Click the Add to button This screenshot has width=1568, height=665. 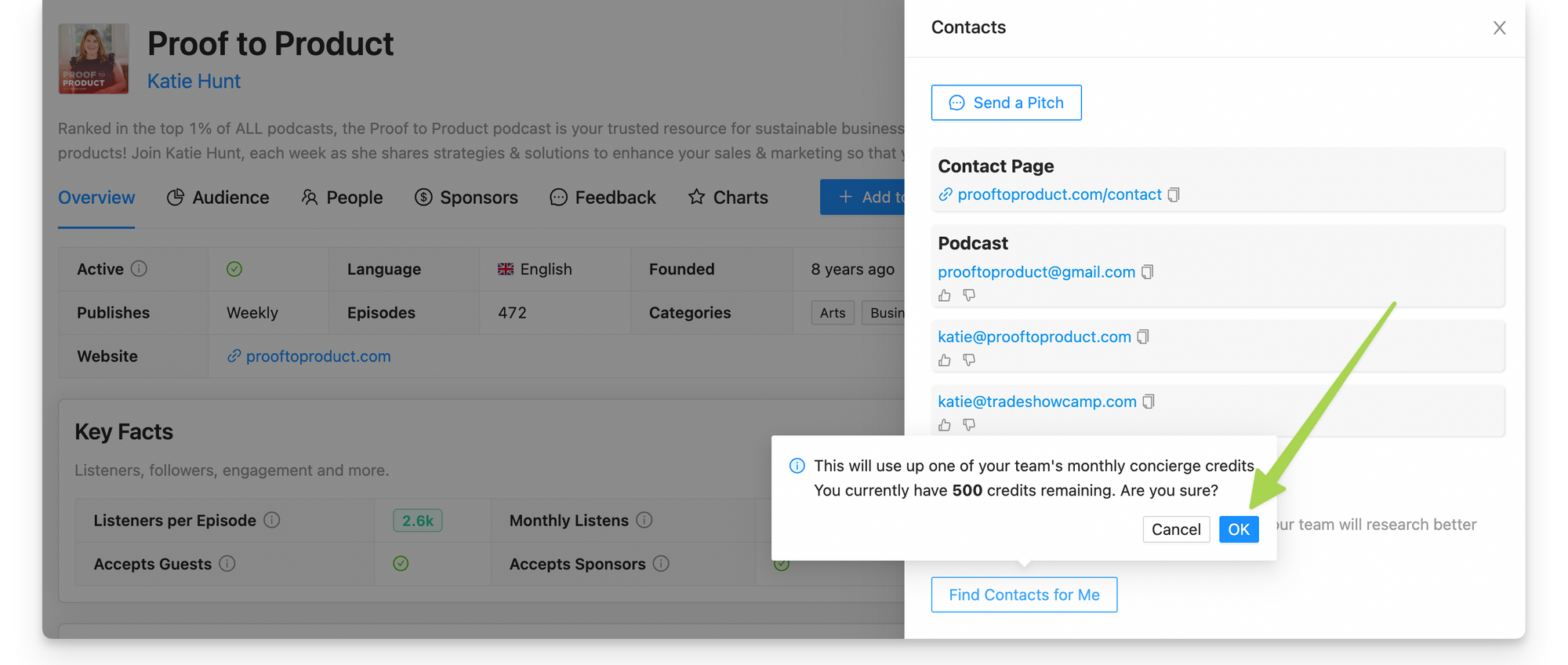pos(862,197)
